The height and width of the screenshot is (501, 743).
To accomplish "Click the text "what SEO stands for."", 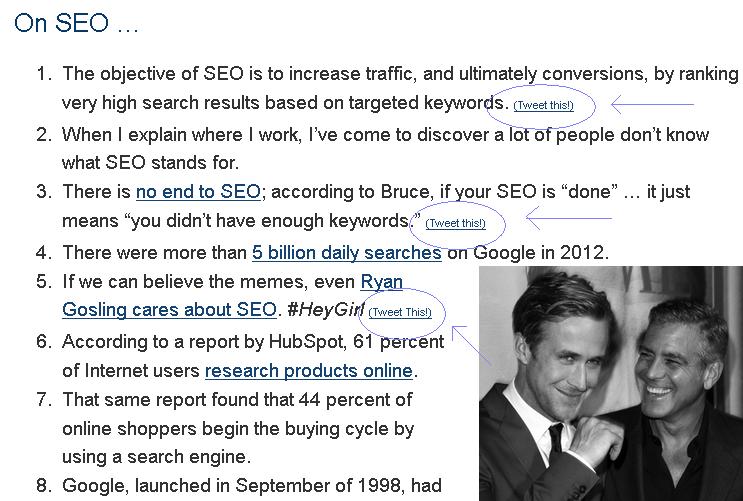I will [150, 163].
